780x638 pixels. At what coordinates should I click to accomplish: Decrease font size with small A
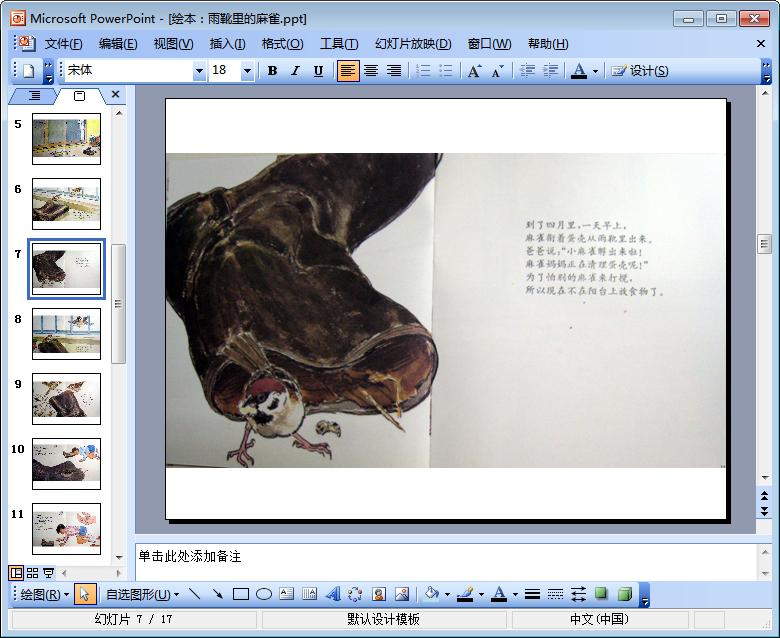click(x=497, y=71)
